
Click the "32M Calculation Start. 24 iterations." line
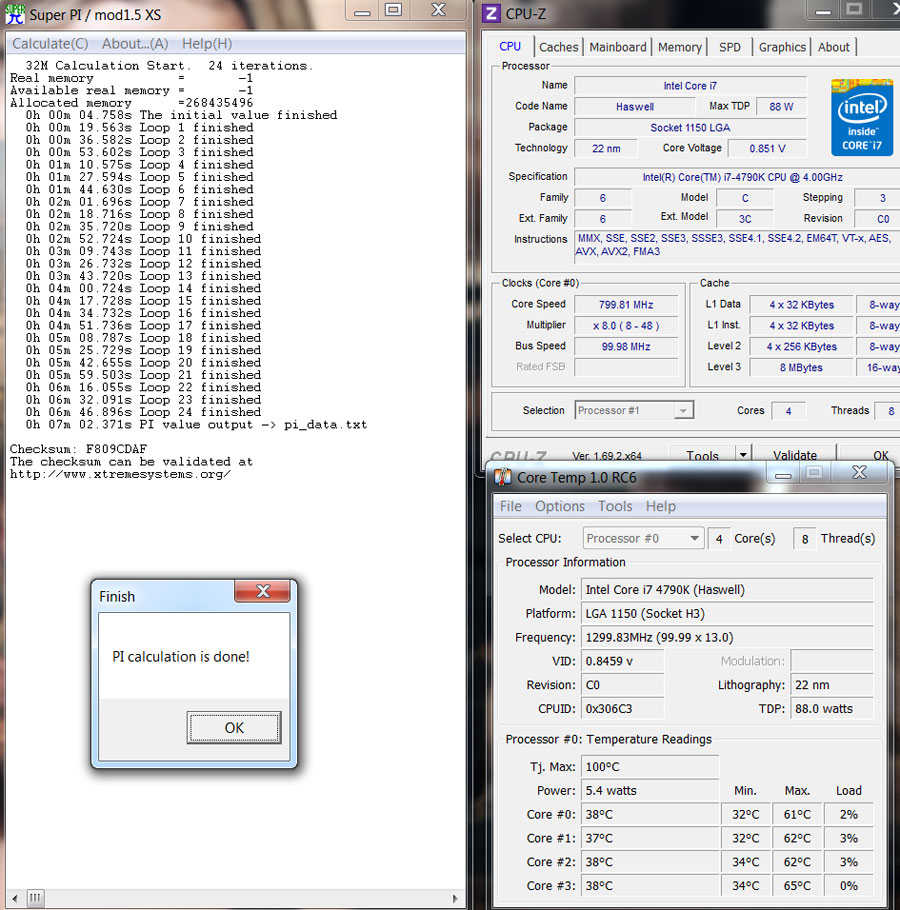(x=169, y=66)
